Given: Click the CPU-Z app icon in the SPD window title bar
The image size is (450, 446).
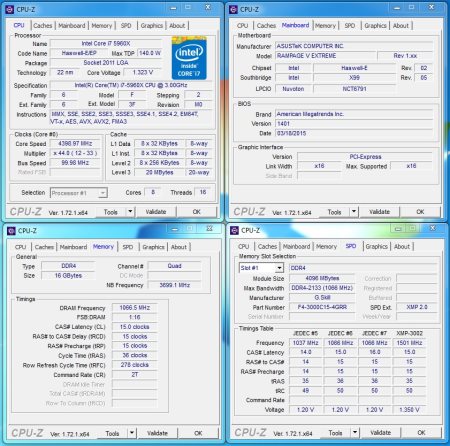Looking at the screenshot, I should tap(235, 230).
